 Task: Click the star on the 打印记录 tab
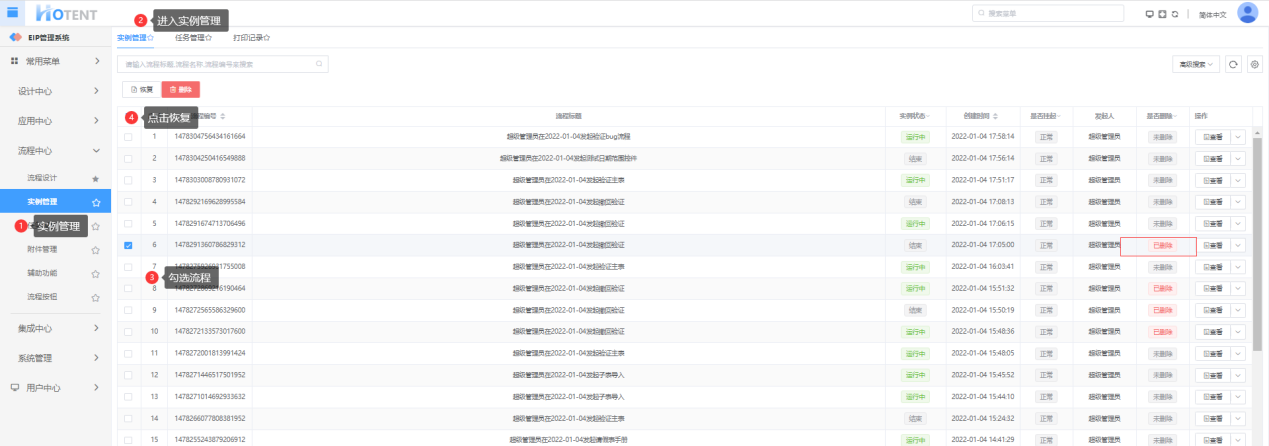coord(267,38)
